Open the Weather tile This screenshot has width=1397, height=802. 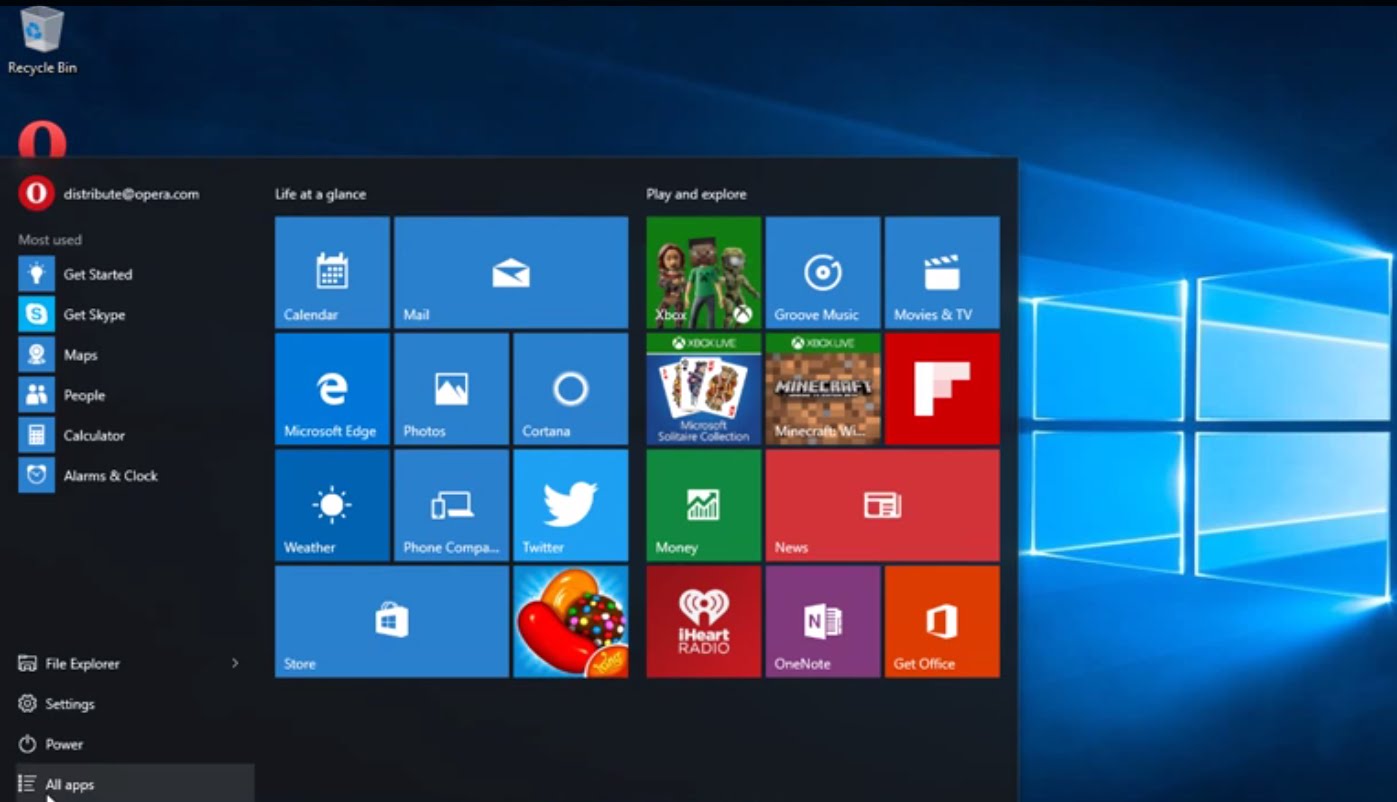coord(332,505)
